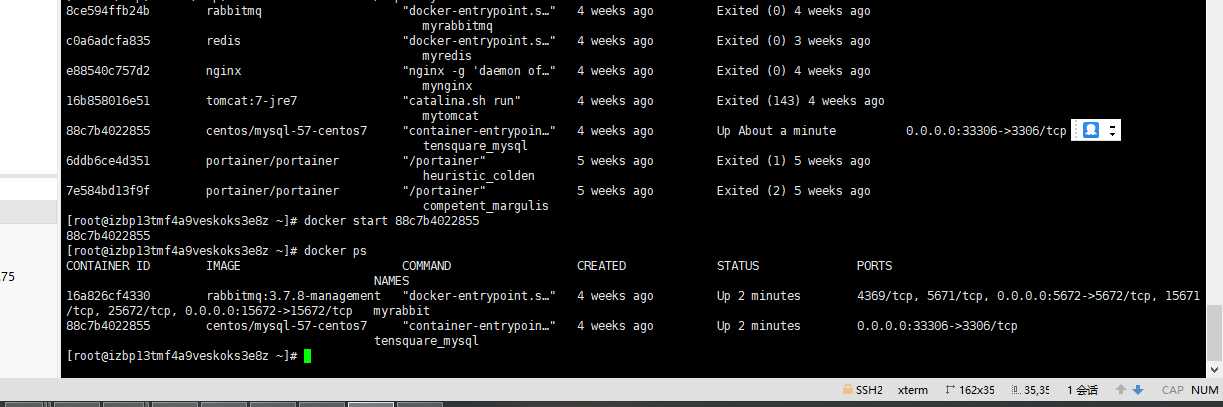Viewport: 1223px width, 407px height.
Task: Click the STATUS column header
Action: coord(738,266)
